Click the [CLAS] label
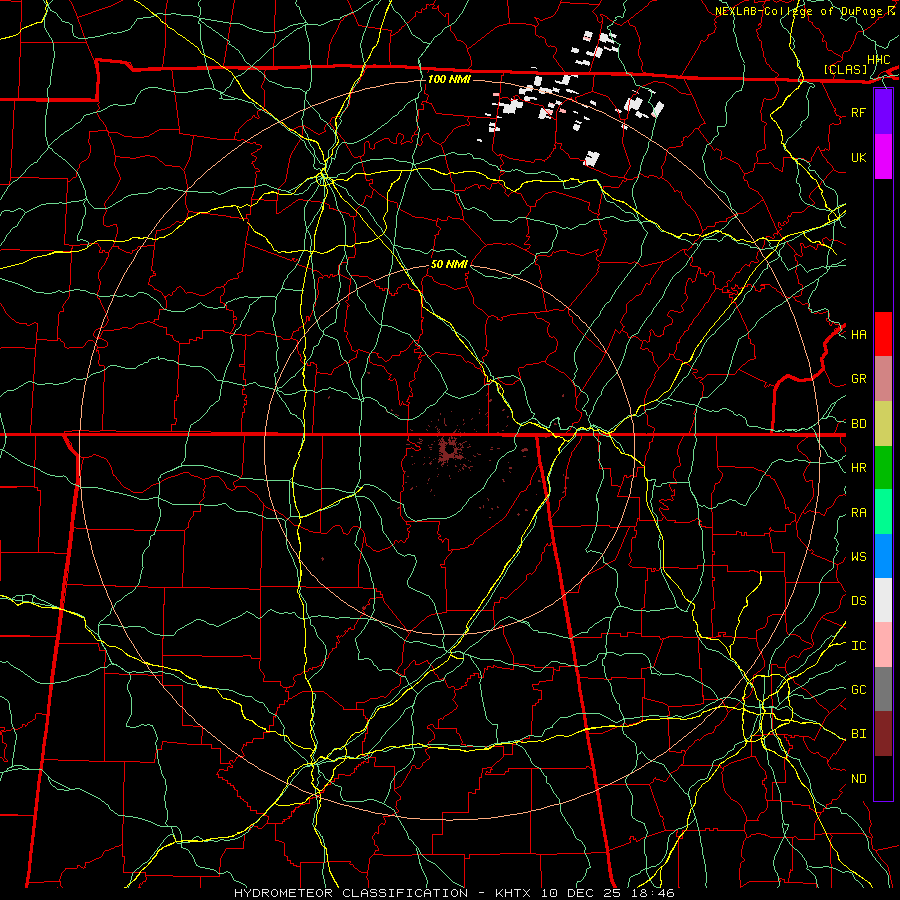Image resolution: width=900 pixels, height=900 pixels. click(845, 69)
